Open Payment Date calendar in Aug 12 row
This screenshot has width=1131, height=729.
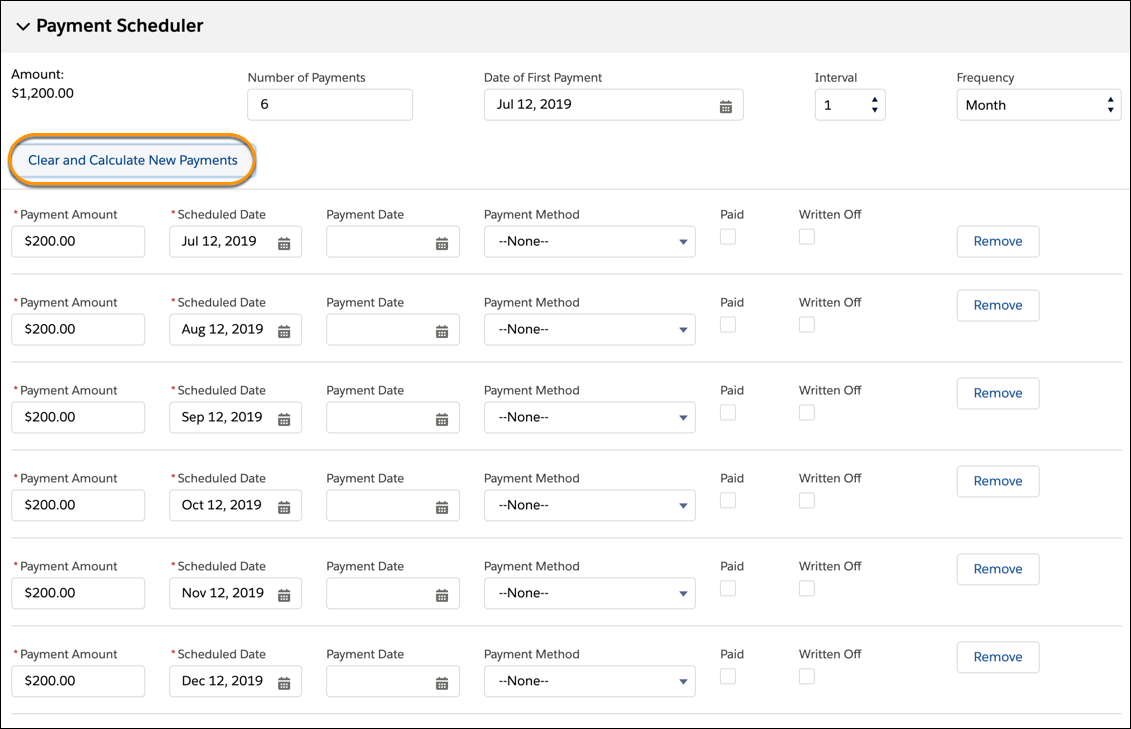tap(442, 332)
